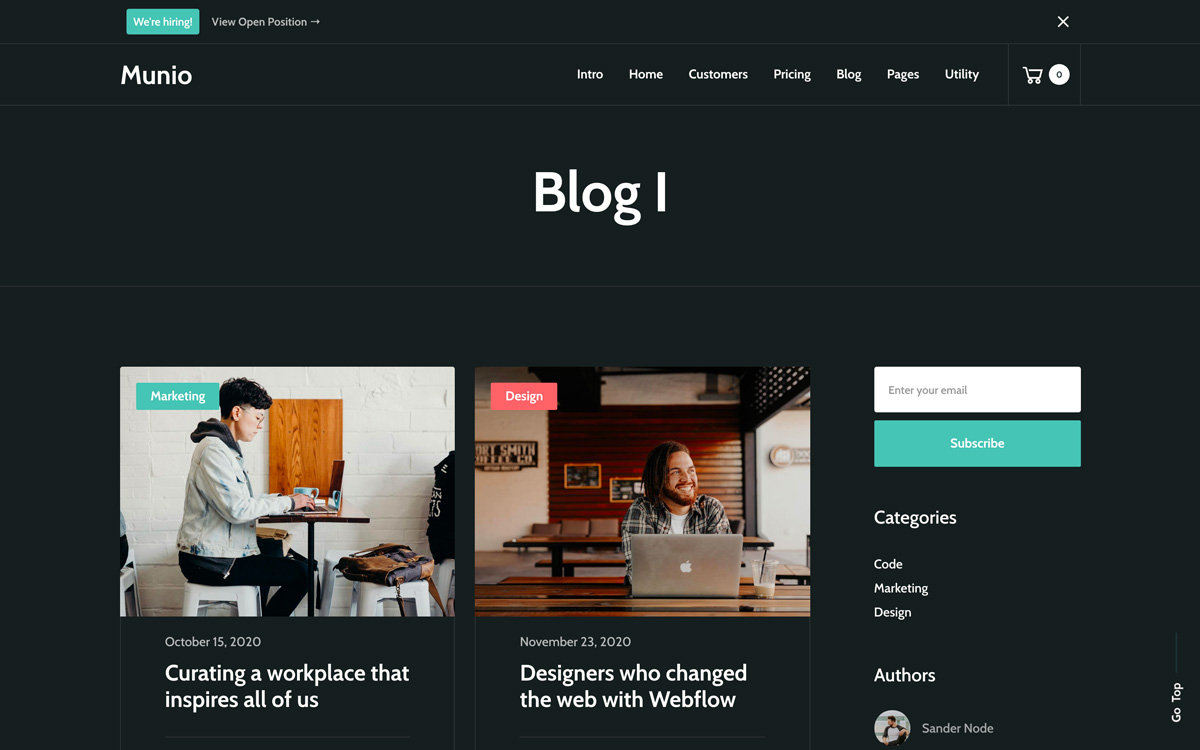Click the Marketing tag on first post

[x=178, y=396]
